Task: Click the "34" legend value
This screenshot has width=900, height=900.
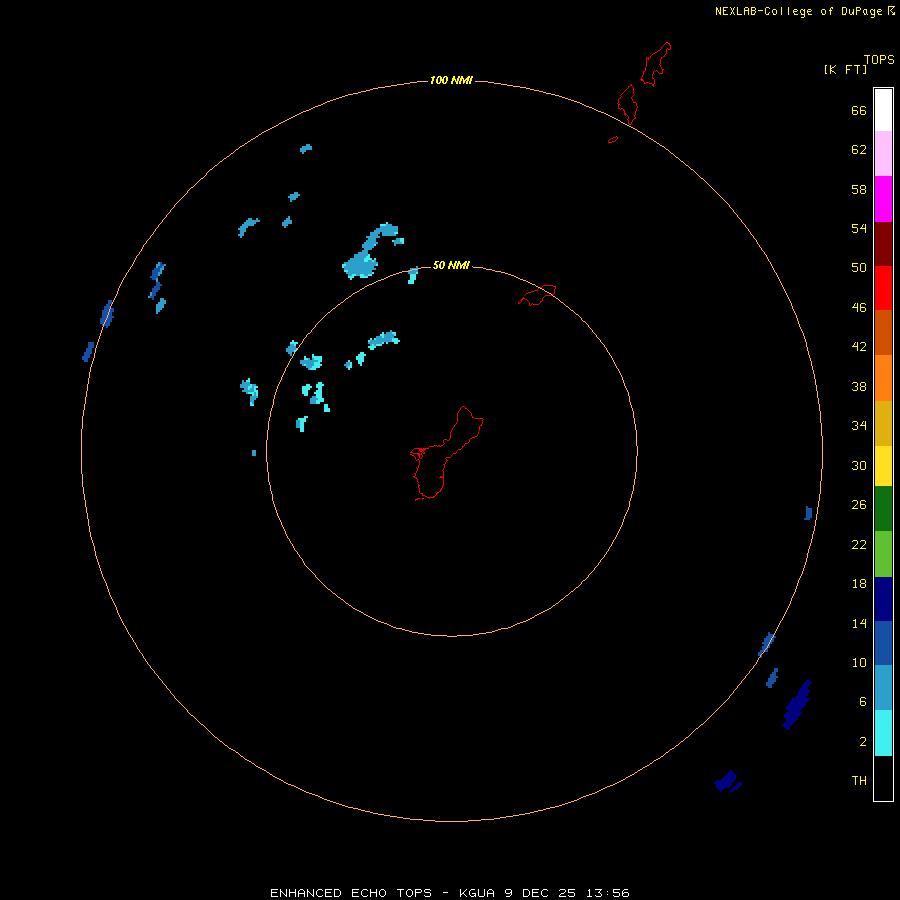Action: 859,426
